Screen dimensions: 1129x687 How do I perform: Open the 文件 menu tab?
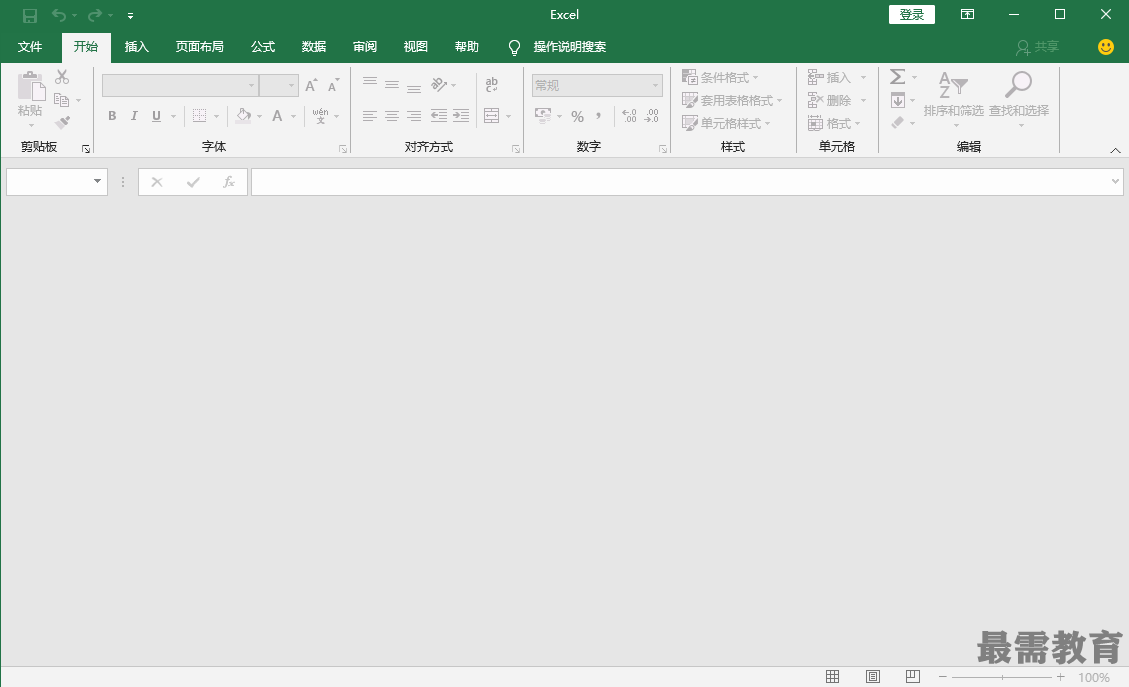[x=30, y=47]
